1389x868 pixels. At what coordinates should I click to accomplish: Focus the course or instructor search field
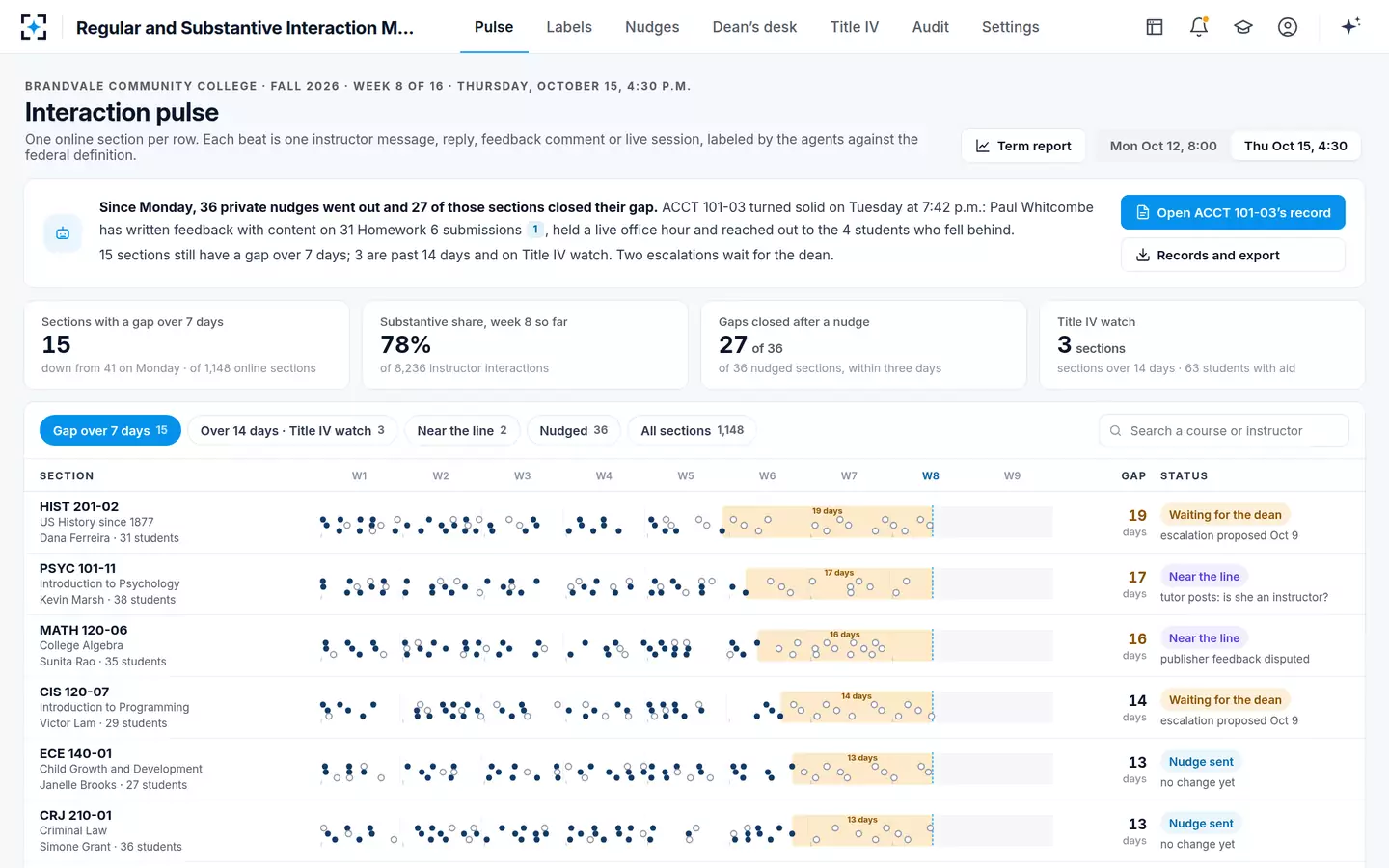coord(1224,430)
